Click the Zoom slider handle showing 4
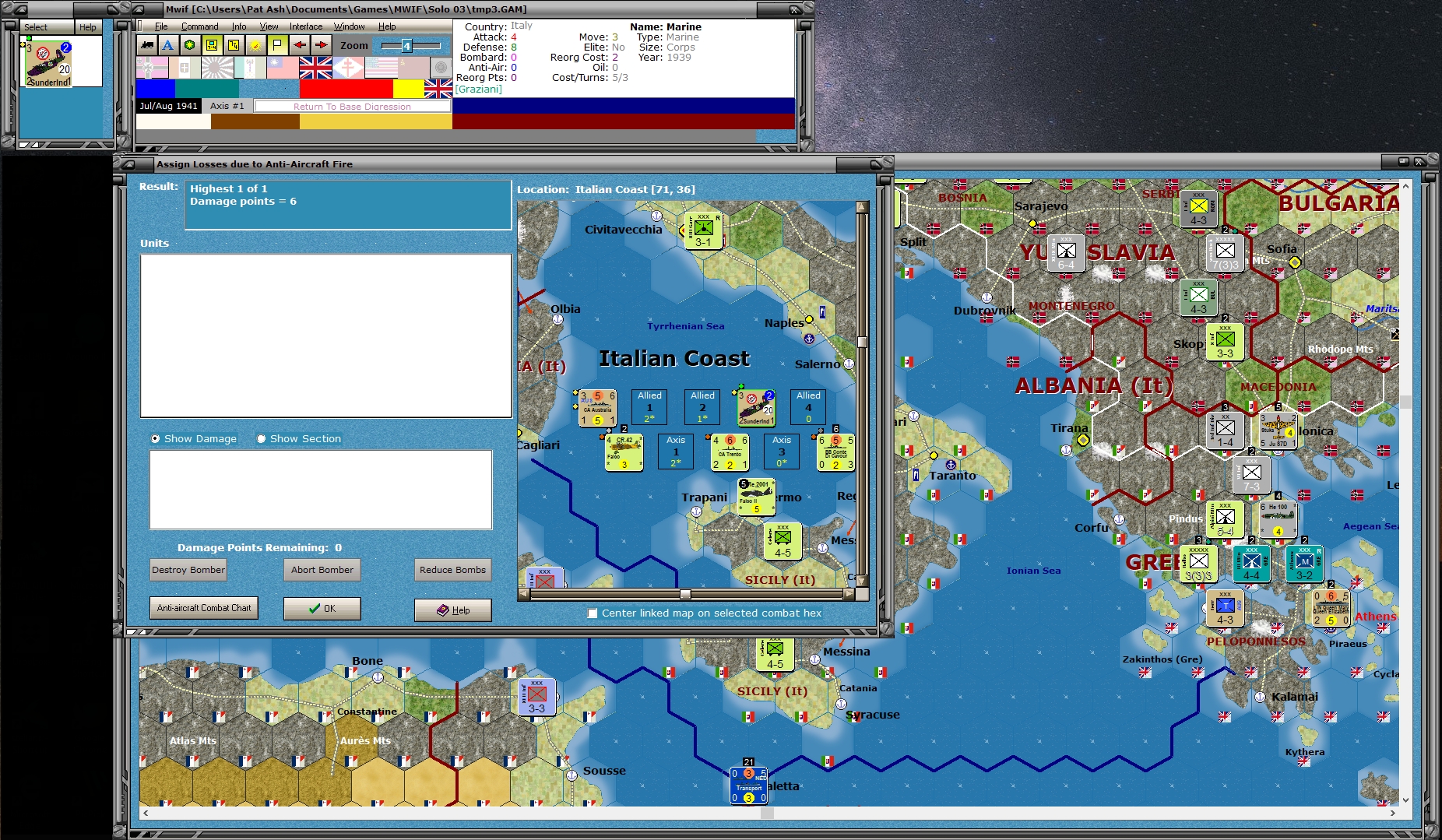The height and width of the screenshot is (840, 1442). (406, 46)
